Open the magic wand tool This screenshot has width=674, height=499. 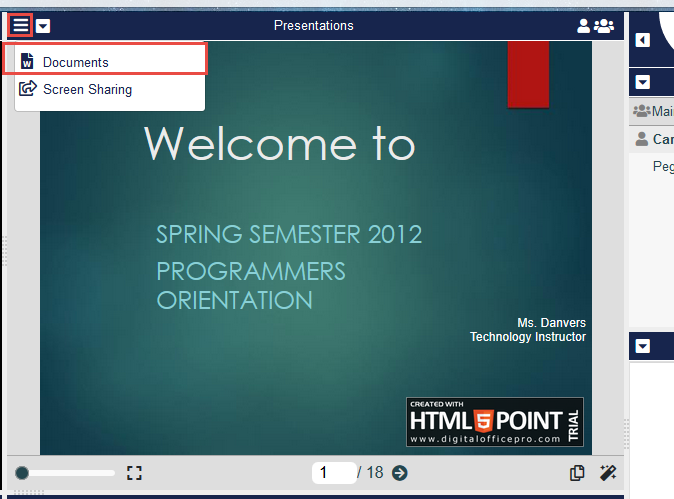[606, 473]
